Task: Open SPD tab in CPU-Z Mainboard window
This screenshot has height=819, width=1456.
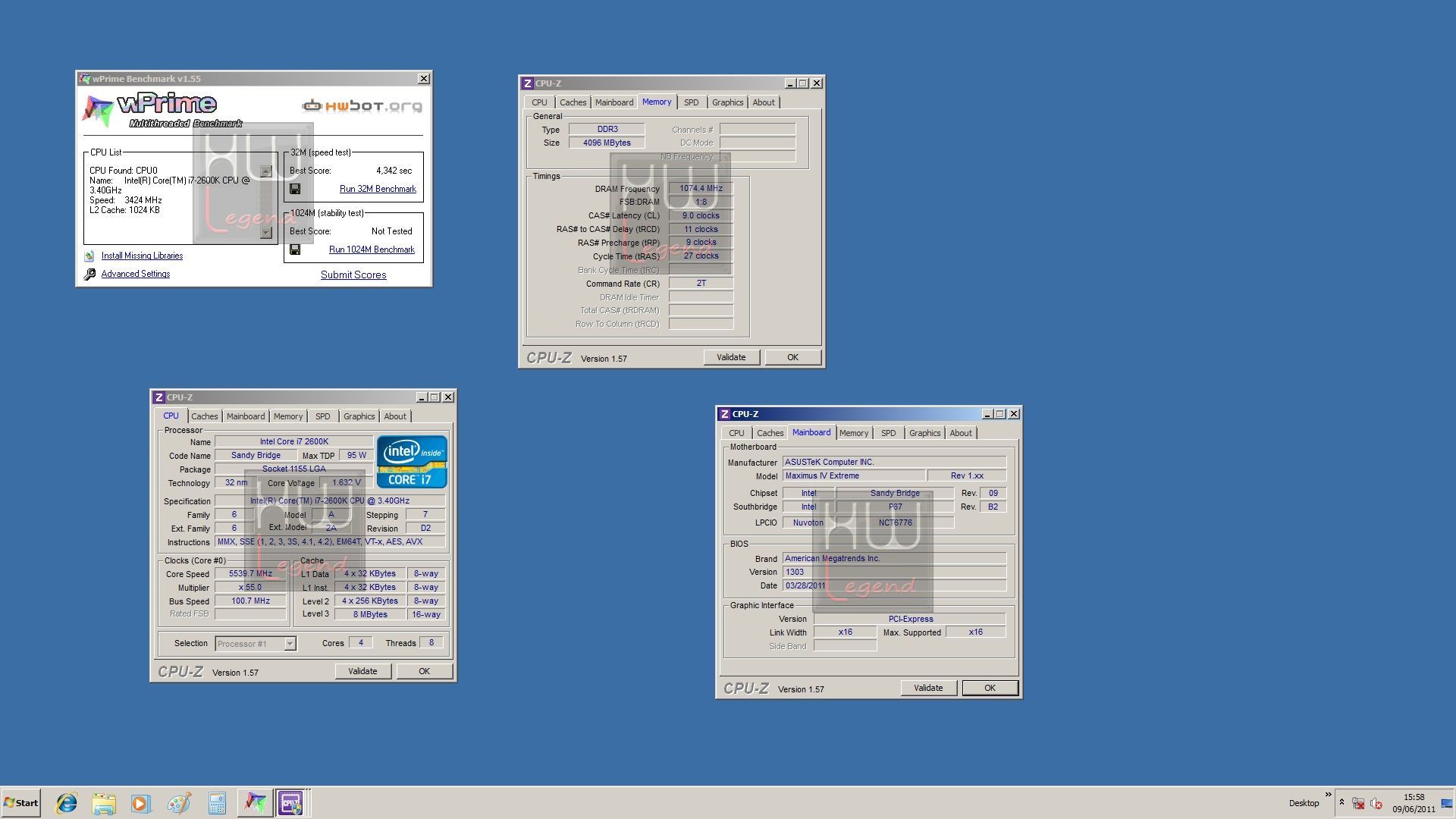Action: point(888,433)
